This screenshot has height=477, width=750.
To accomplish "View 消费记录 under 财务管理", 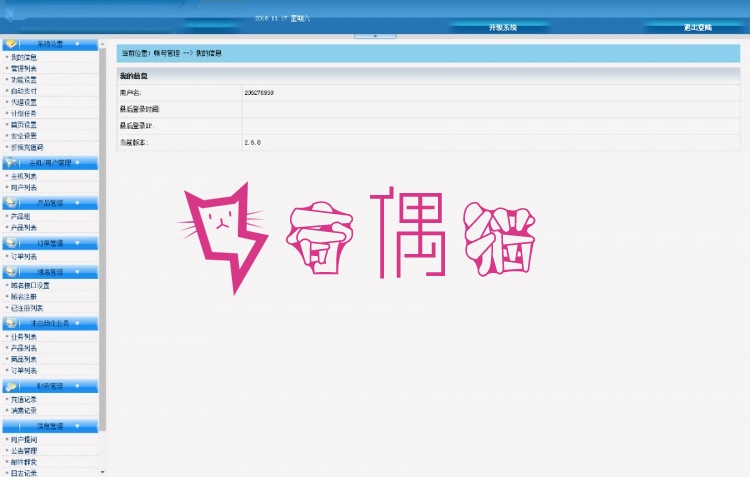I will pos(24,410).
